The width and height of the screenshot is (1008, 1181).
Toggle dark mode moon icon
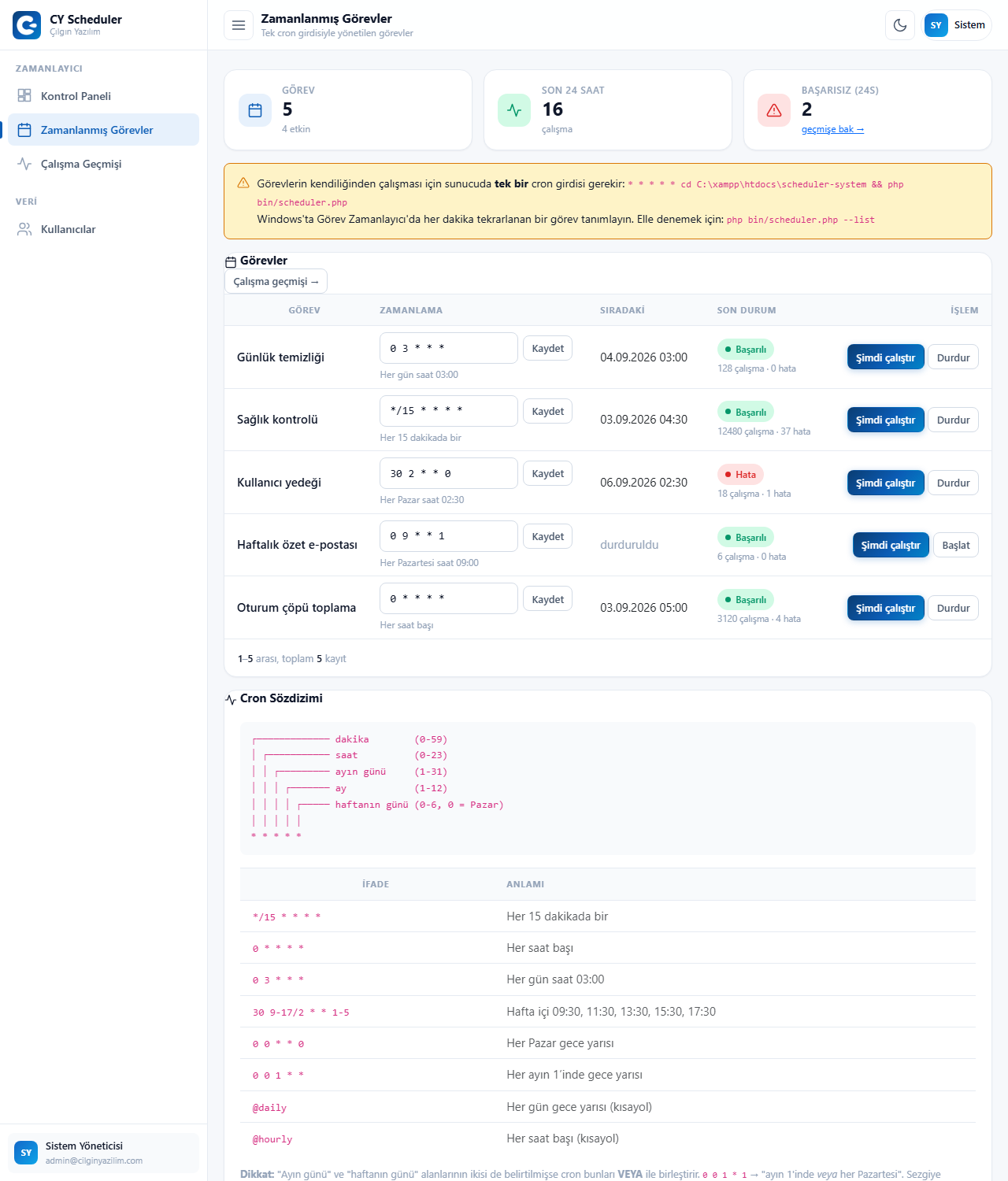point(900,25)
